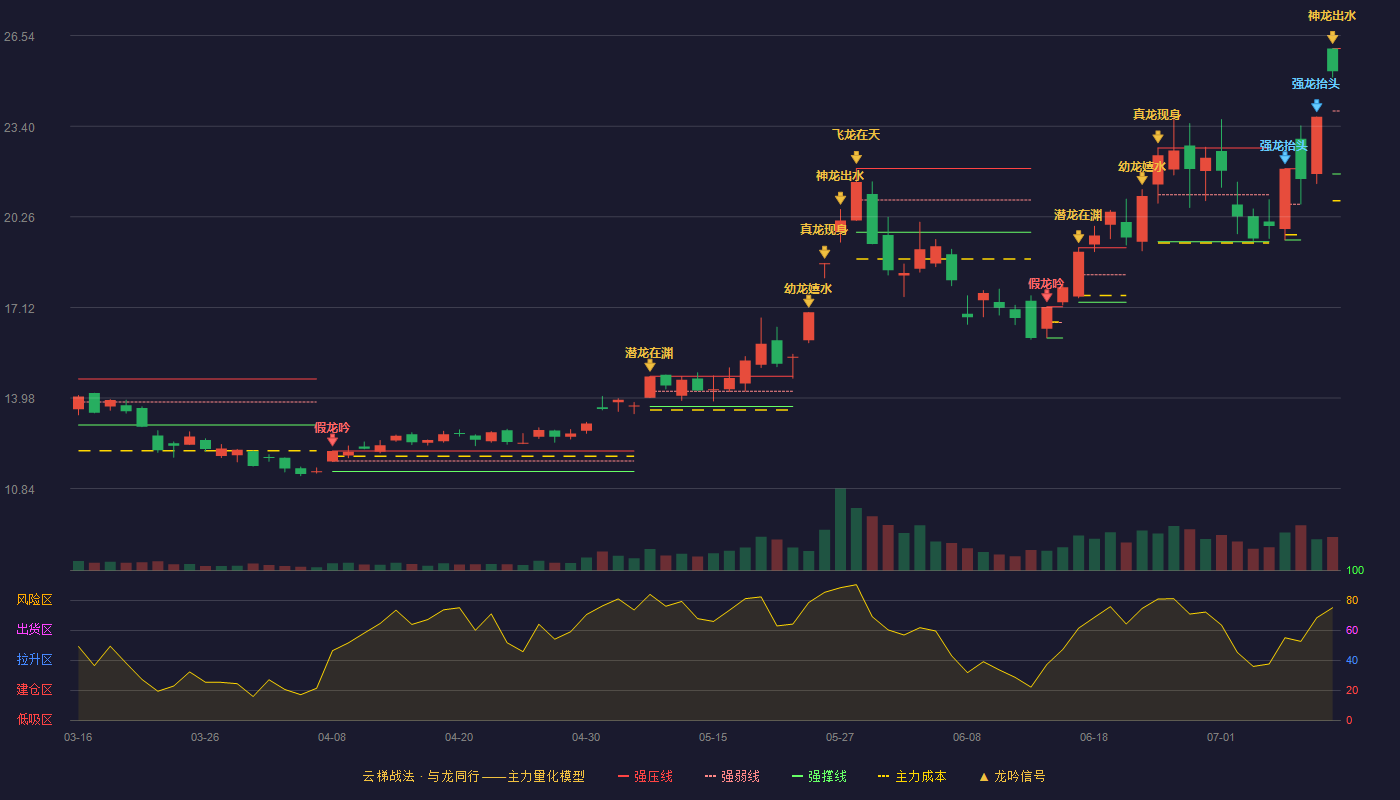1400x800 pixels.
Task: Click the 04-30 date label
Action: point(586,737)
